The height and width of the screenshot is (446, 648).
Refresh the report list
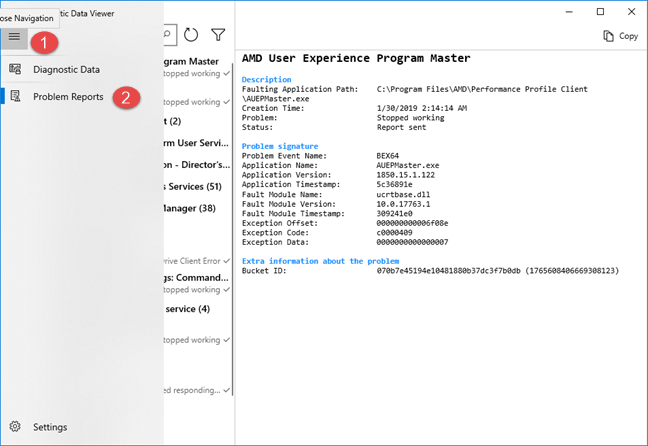(x=191, y=35)
